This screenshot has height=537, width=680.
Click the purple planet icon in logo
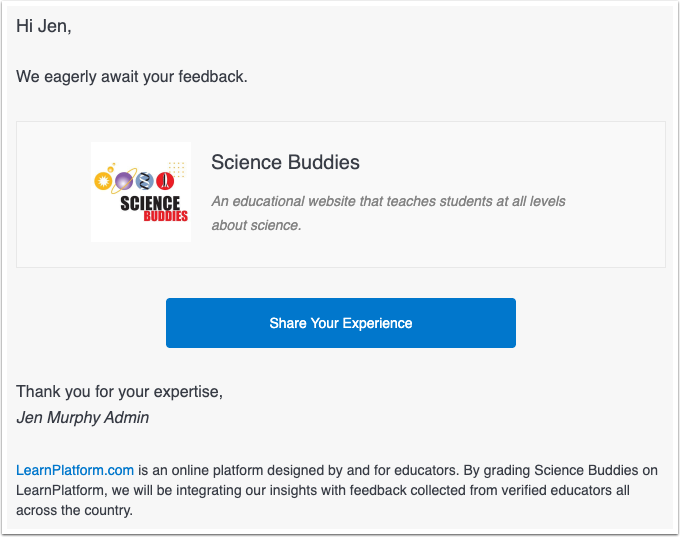(123, 181)
